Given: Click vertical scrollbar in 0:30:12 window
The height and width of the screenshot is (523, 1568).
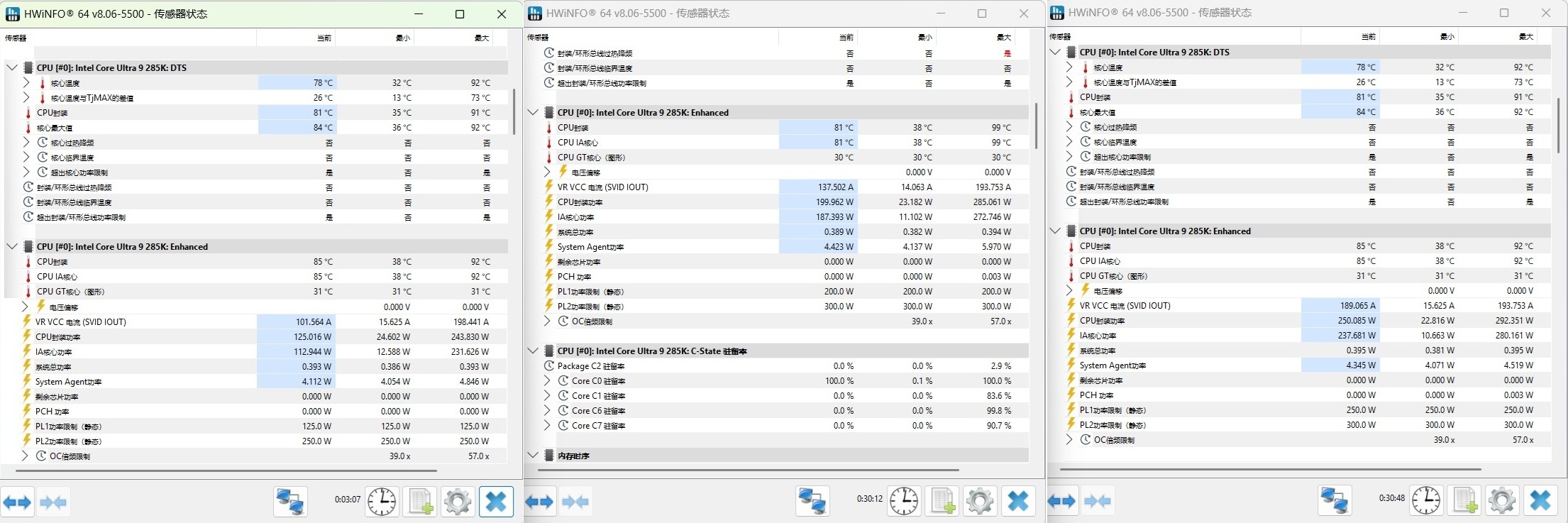Looking at the screenshot, I should coord(1036,126).
